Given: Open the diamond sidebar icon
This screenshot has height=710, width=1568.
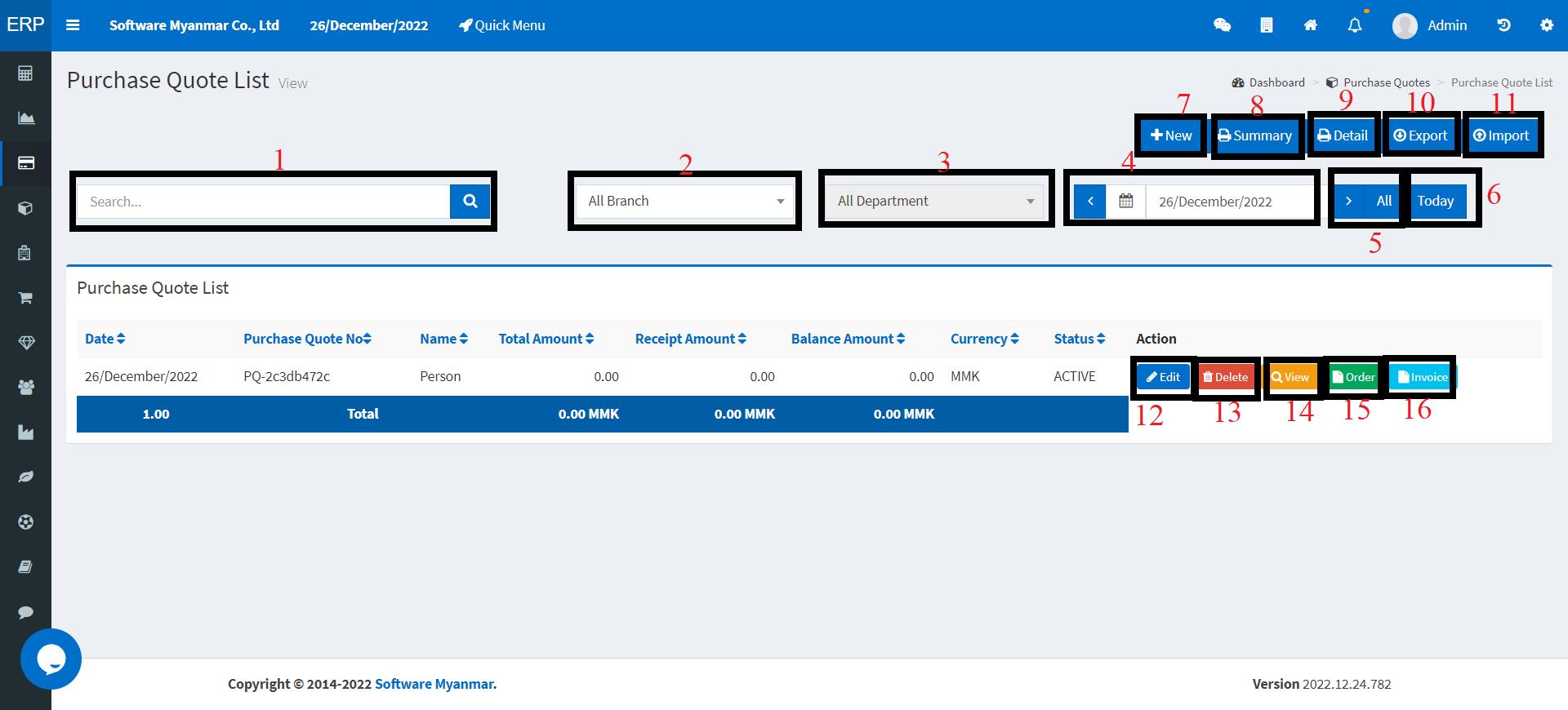Looking at the screenshot, I should pyautogui.click(x=25, y=343).
